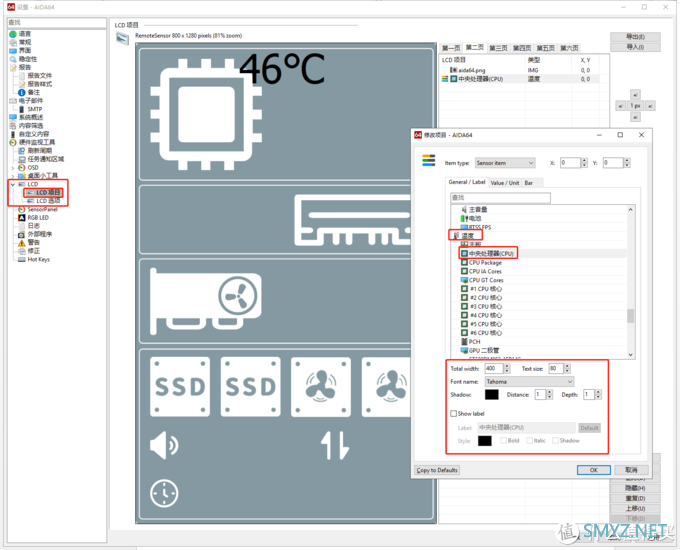The width and height of the screenshot is (680, 550).
Task: Click the sensor search field in dialog
Action: click(x=500, y=198)
